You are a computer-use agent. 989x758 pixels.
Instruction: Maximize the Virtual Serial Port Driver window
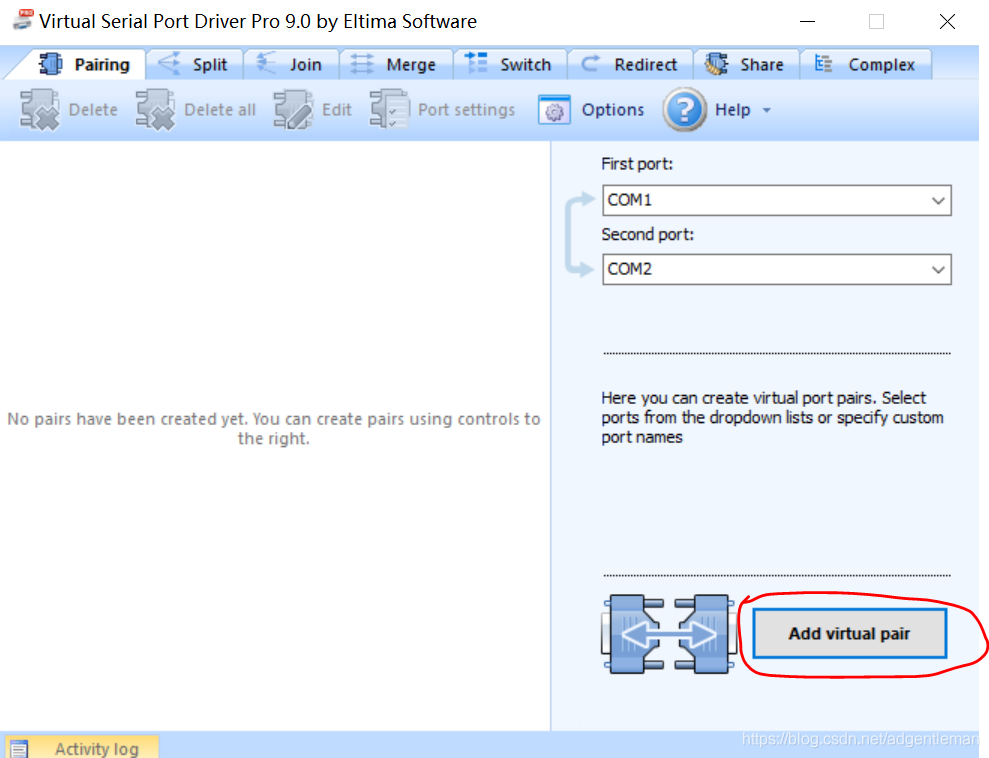pos(876,21)
